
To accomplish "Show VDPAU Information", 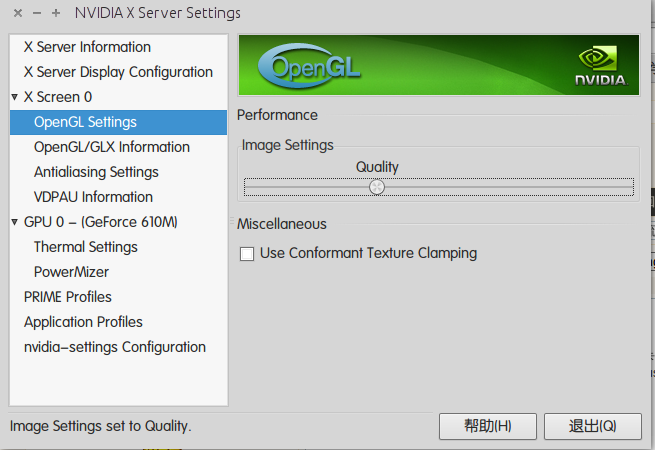I will click(x=93, y=197).
